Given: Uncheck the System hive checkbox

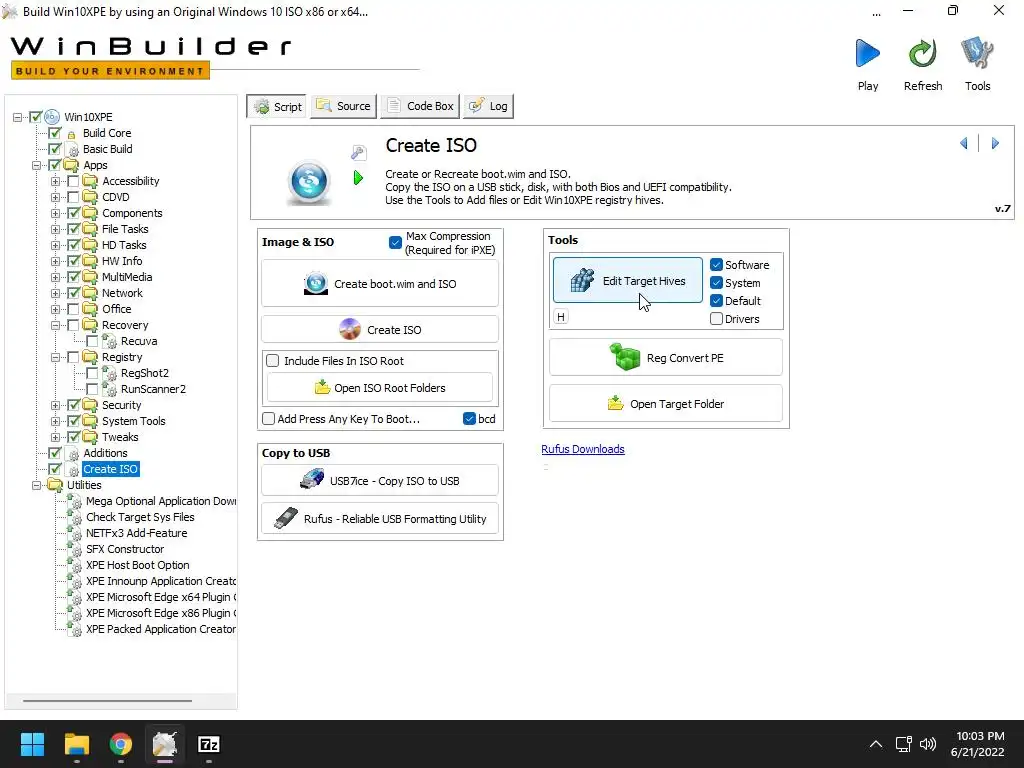Looking at the screenshot, I should [x=716, y=283].
